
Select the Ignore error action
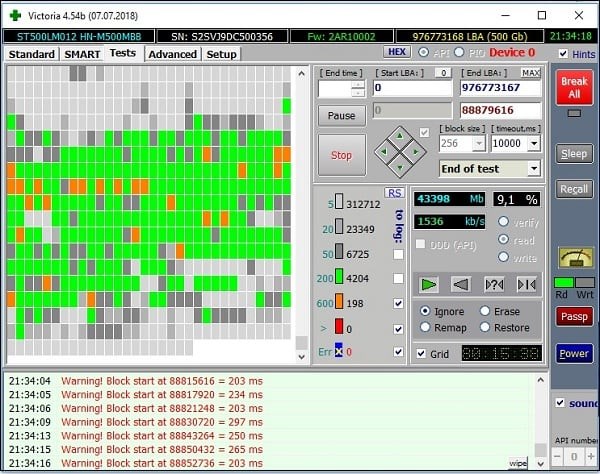[x=425, y=311]
